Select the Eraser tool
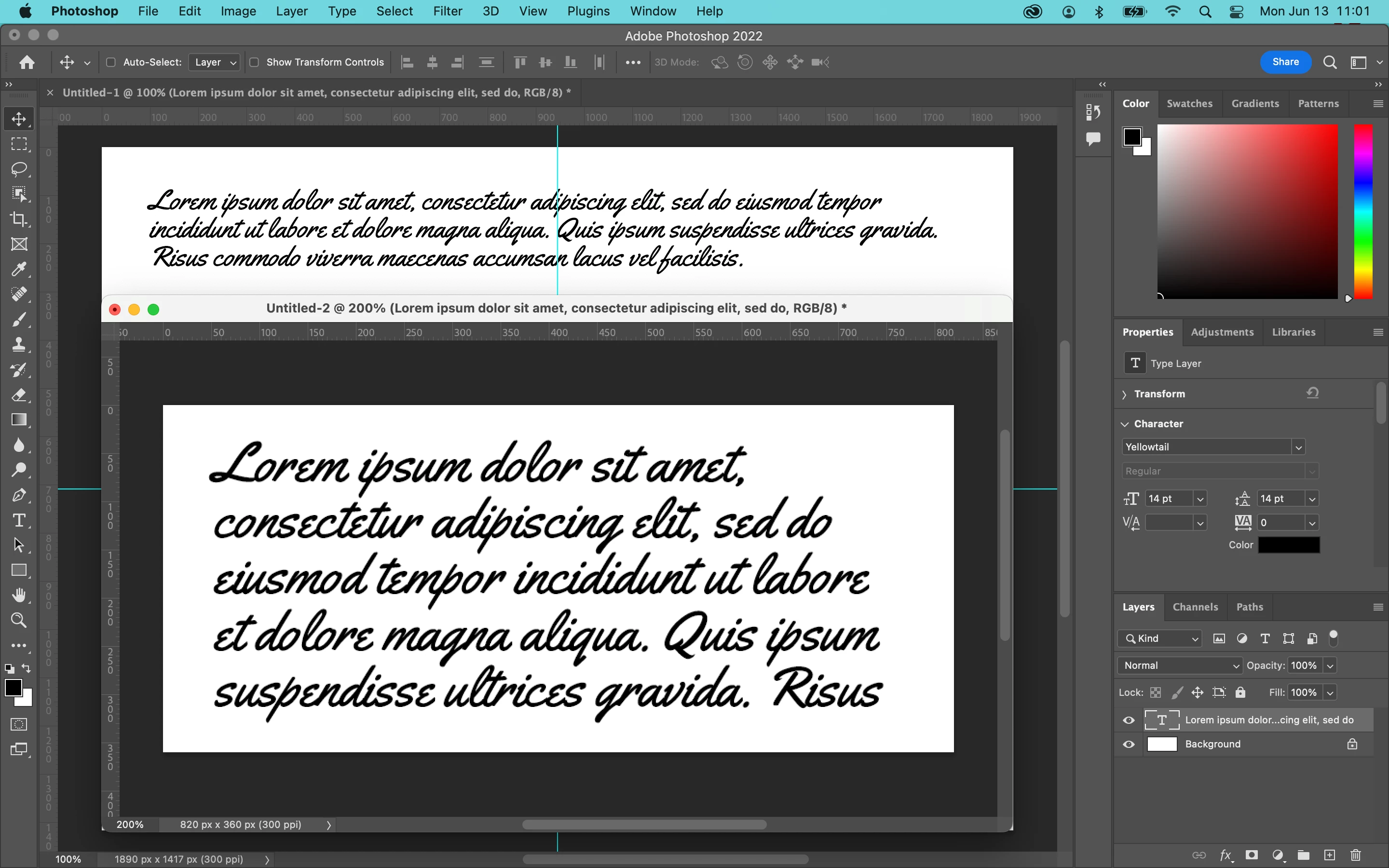Screen dimensions: 1389x868 19,395
